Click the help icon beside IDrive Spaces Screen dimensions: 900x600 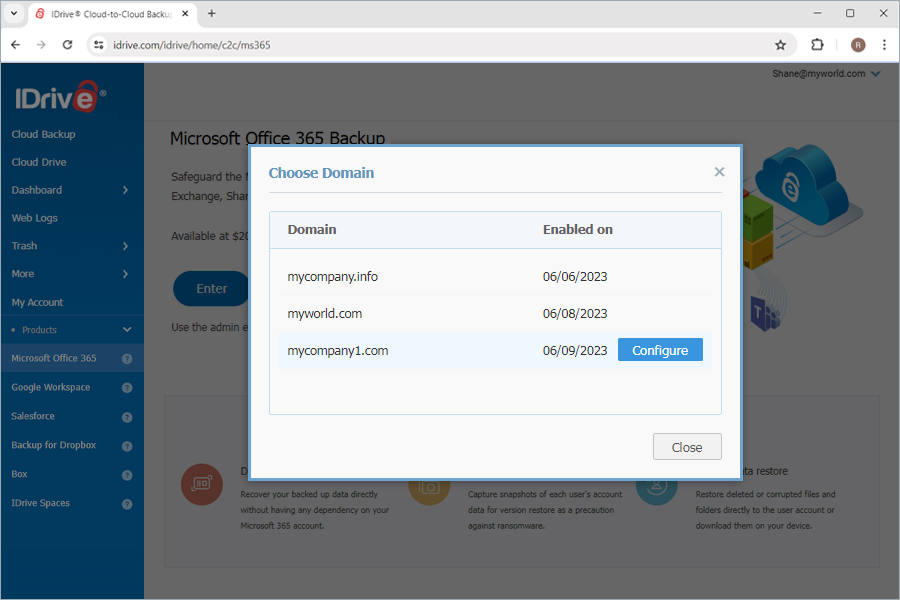click(127, 503)
